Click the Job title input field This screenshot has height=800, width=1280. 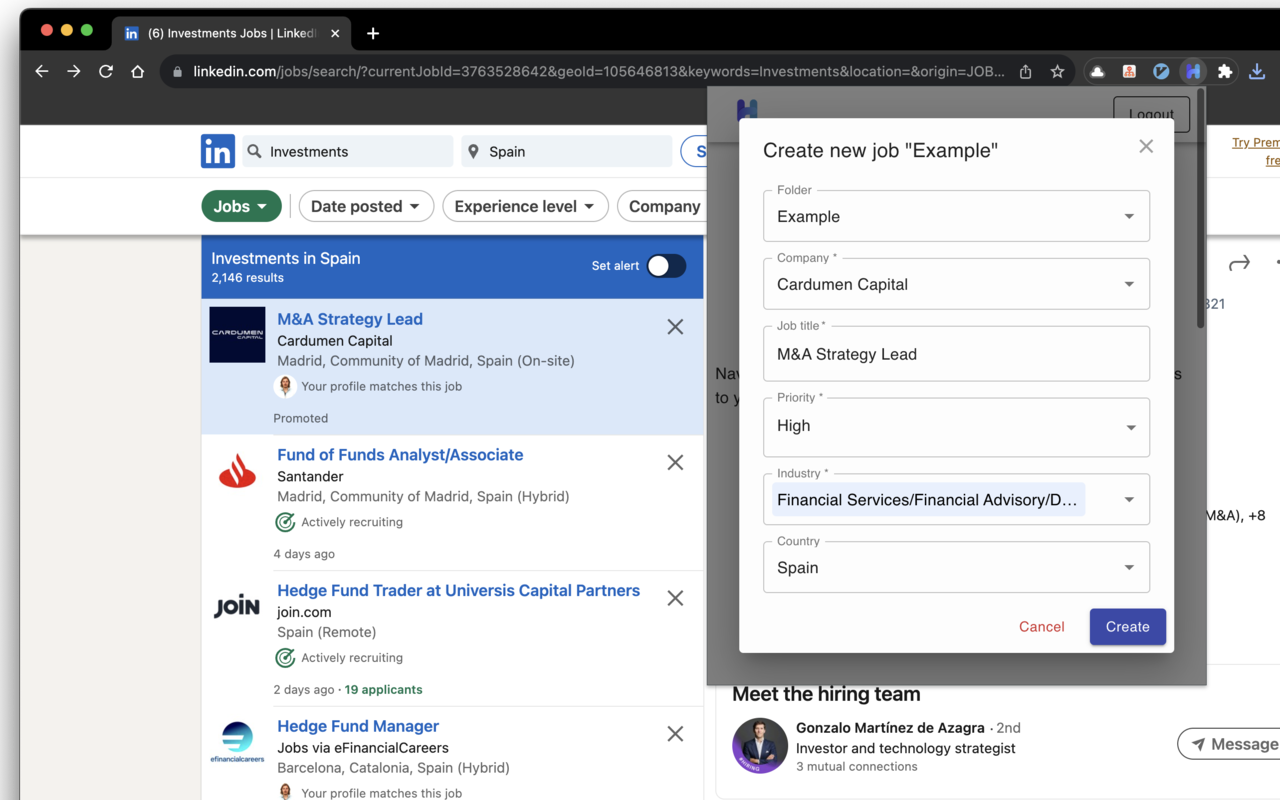956,355
